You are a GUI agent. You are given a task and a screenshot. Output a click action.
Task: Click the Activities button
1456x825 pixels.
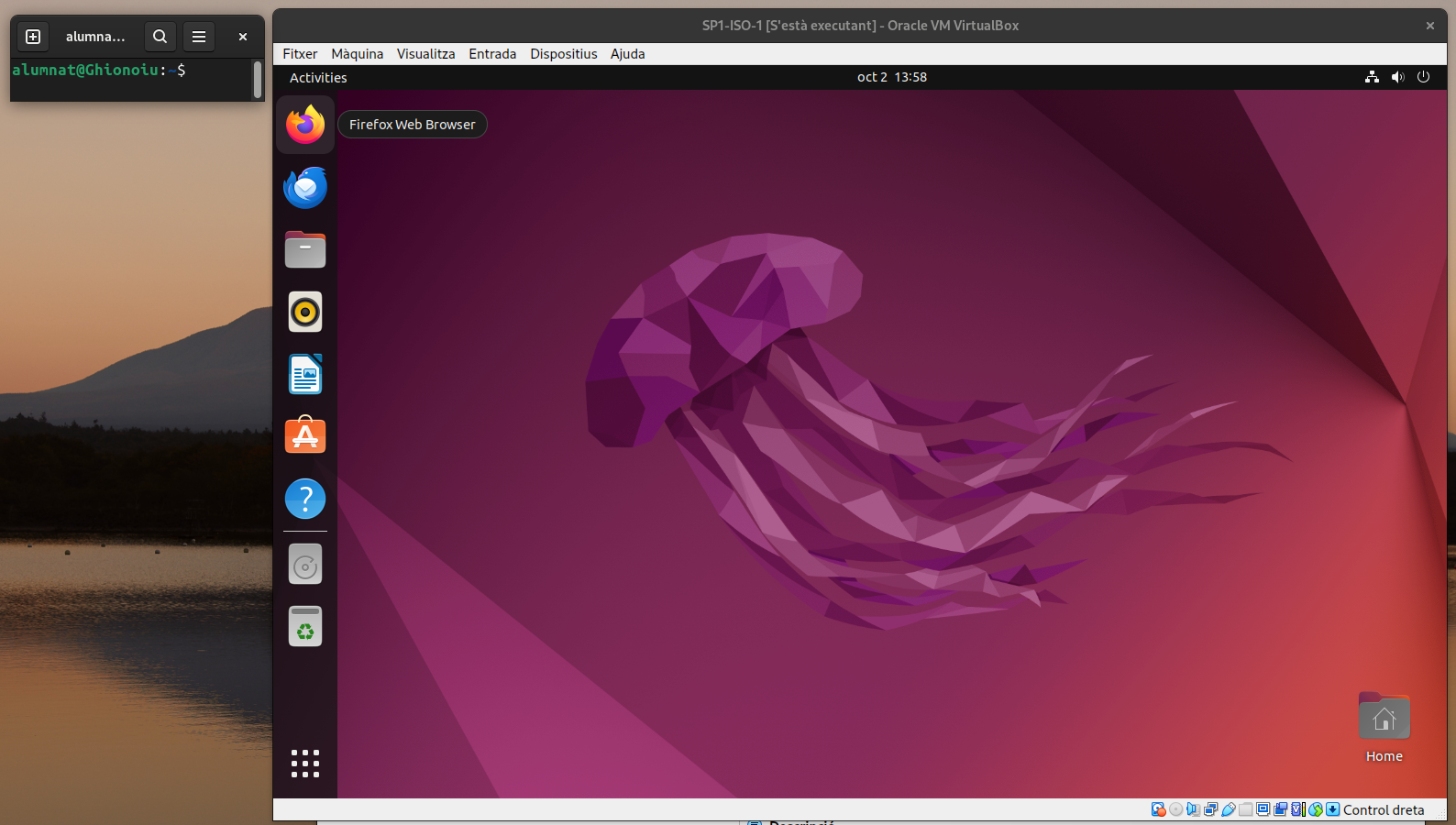point(318,78)
